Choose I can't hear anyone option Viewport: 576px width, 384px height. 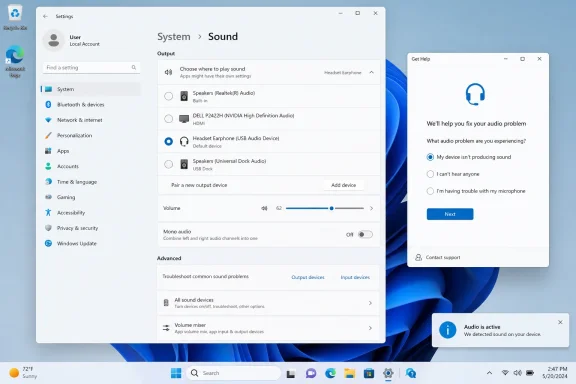pyautogui.click(x=430, y=174)
